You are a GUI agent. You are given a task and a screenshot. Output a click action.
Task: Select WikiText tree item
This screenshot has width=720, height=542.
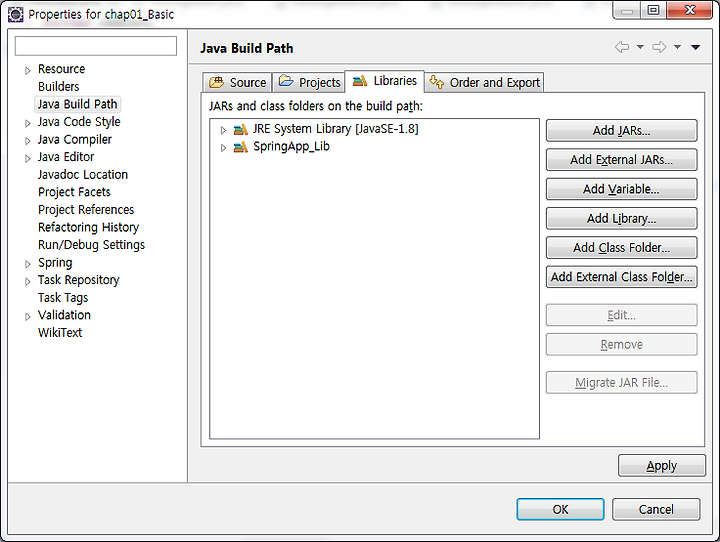click(60, 333)
